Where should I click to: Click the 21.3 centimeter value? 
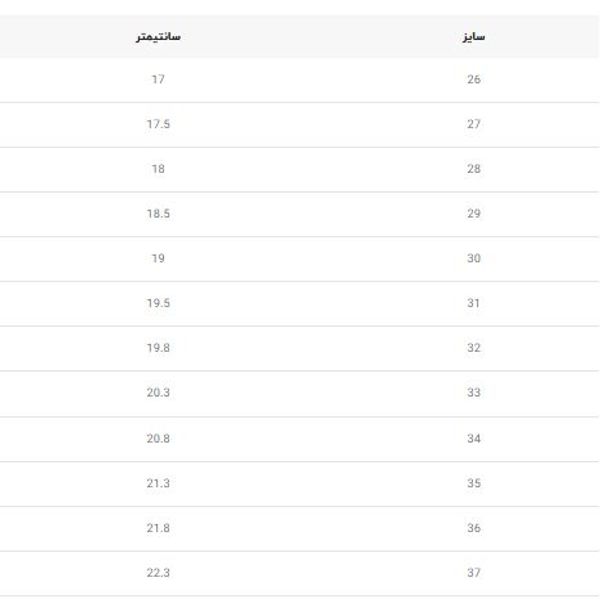coord(158,483)
